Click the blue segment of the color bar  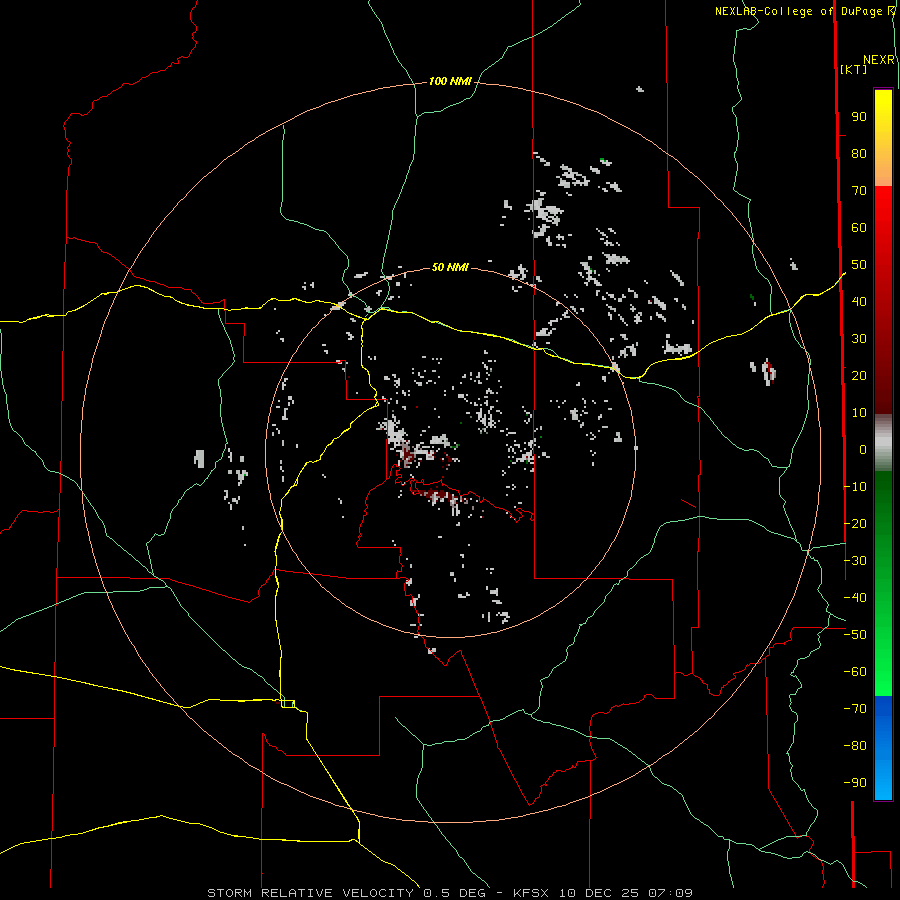[883, 748]
